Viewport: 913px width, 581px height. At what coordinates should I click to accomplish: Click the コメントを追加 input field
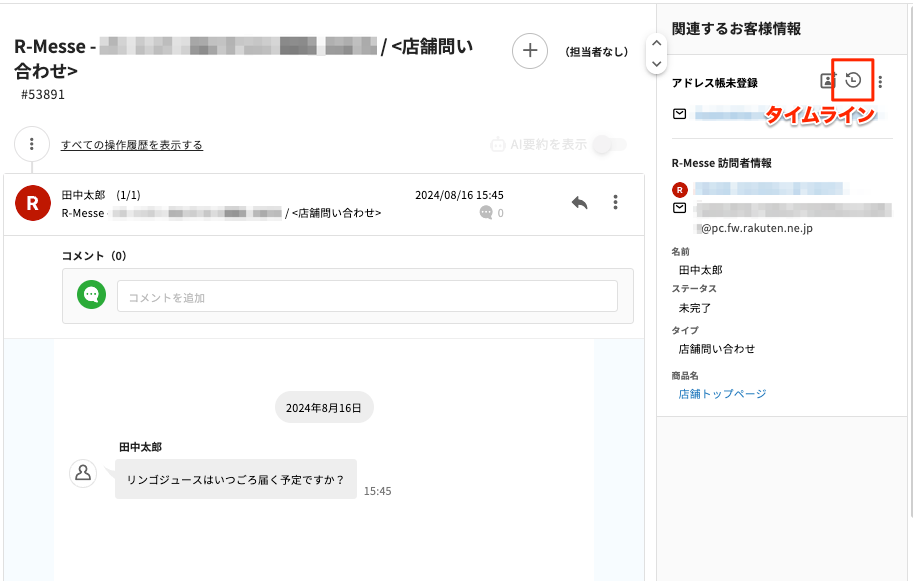(x=367, y=297)
